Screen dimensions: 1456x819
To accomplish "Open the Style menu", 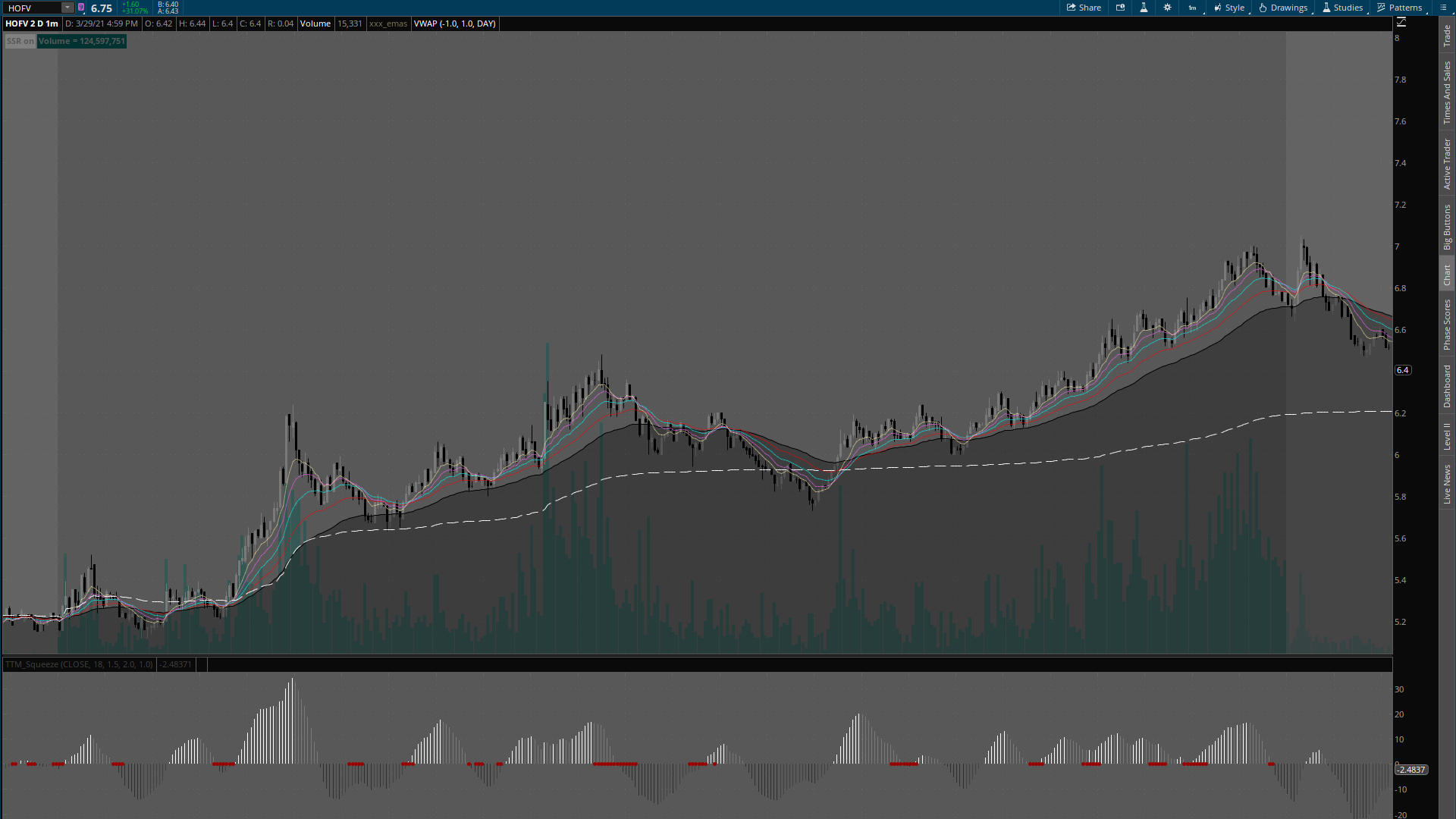I will pyautogui.click(x=1228, y=8).
